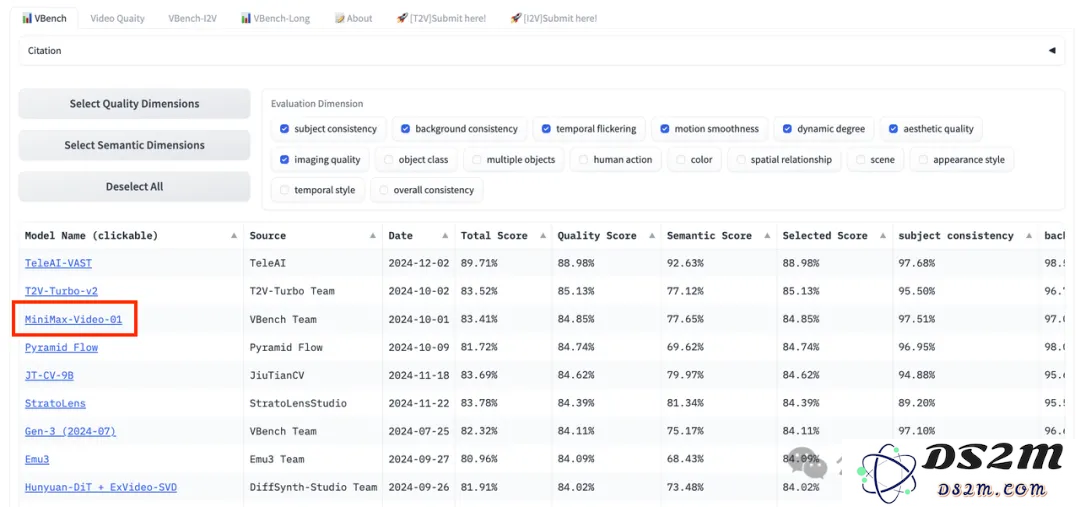
Task: Enable spatial relationship checkbox
Action: click(741, 160)
